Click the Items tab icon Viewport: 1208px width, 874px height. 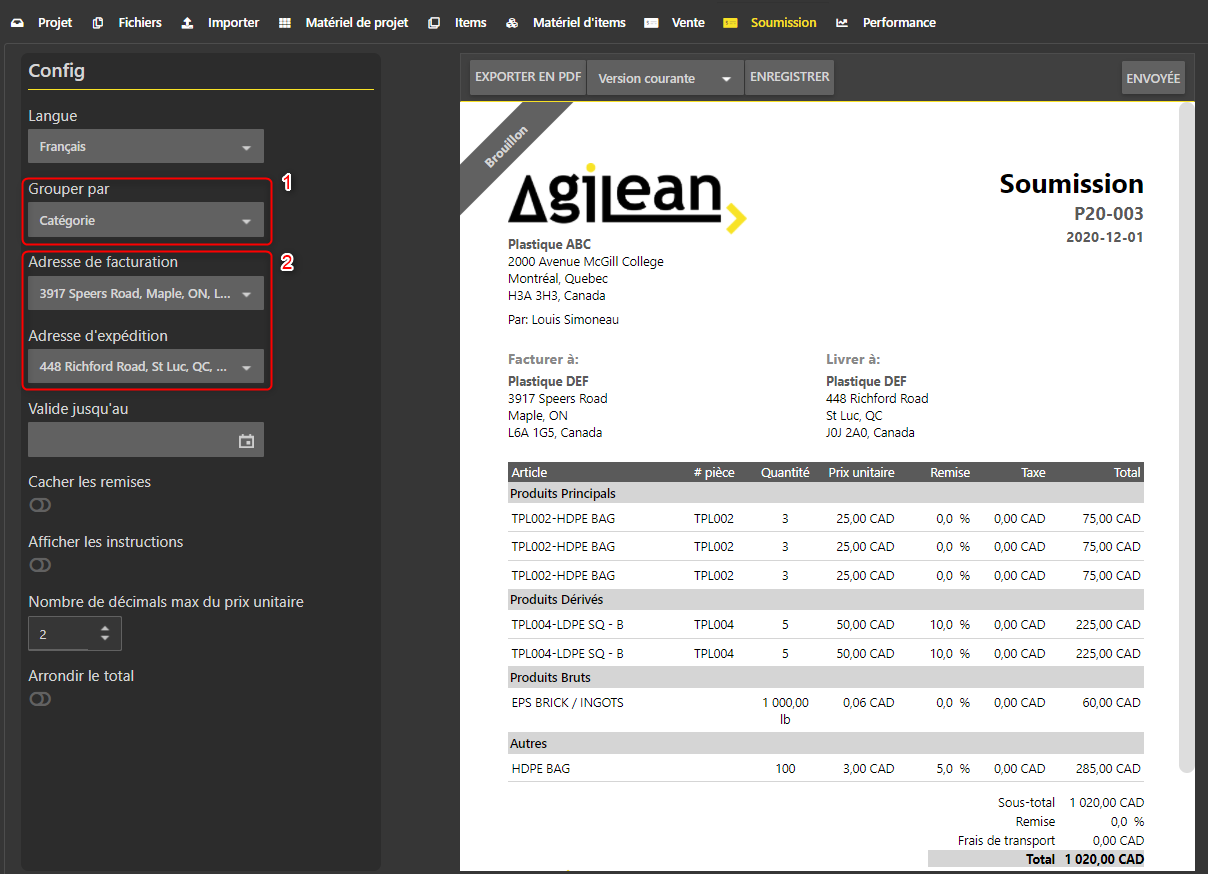coord(434,22)
